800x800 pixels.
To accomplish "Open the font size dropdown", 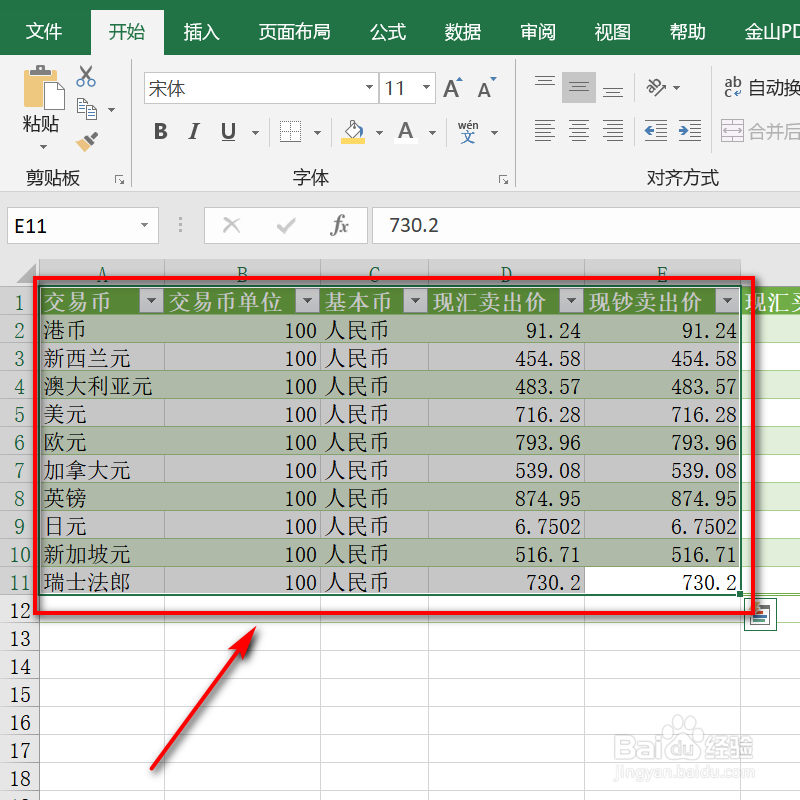I will (425, 88).
